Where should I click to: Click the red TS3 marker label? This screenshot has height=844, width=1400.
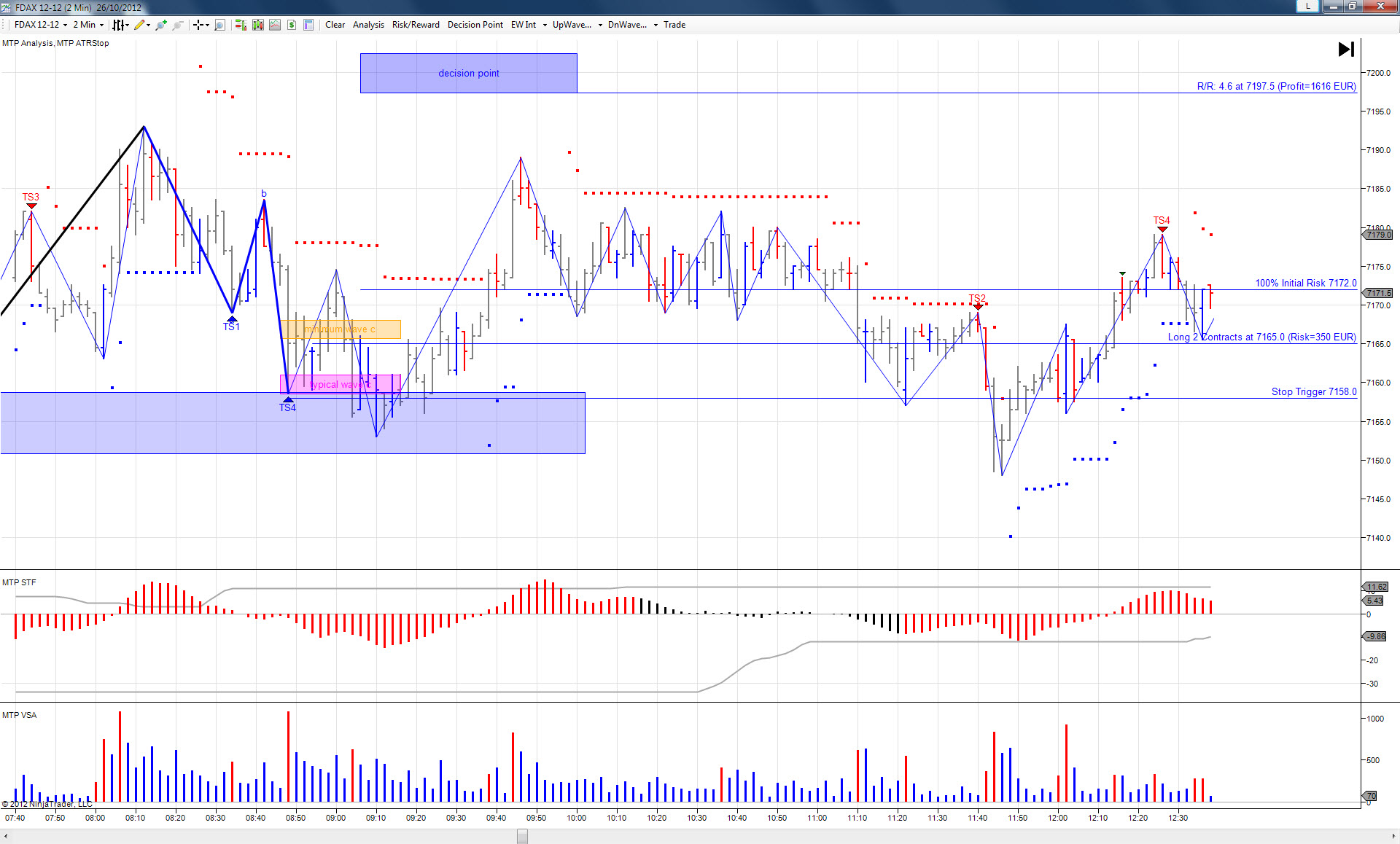[31, 197]
